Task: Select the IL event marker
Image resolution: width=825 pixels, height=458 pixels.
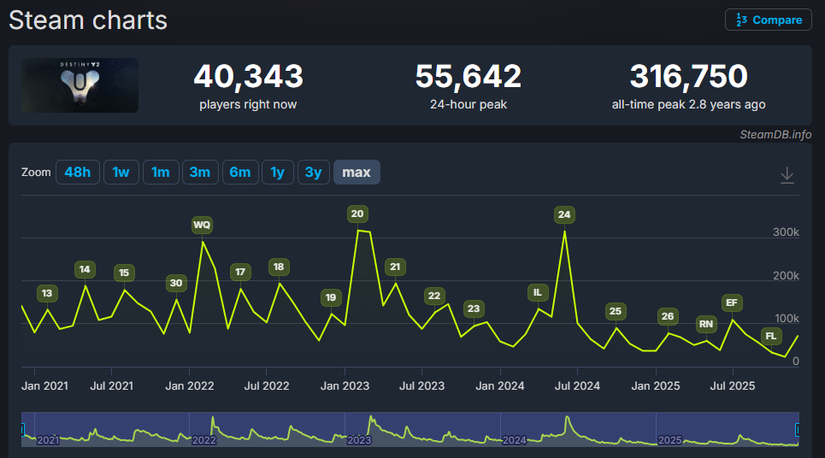Action: tap(537, 292)
